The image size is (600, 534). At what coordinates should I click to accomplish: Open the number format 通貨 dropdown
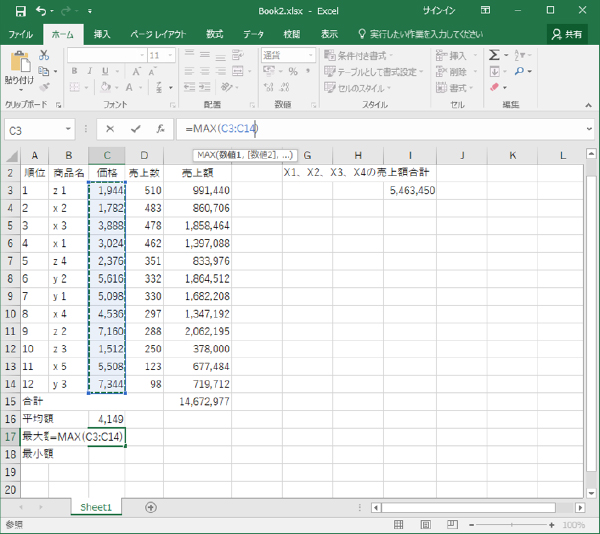click(x=310, y=55)
